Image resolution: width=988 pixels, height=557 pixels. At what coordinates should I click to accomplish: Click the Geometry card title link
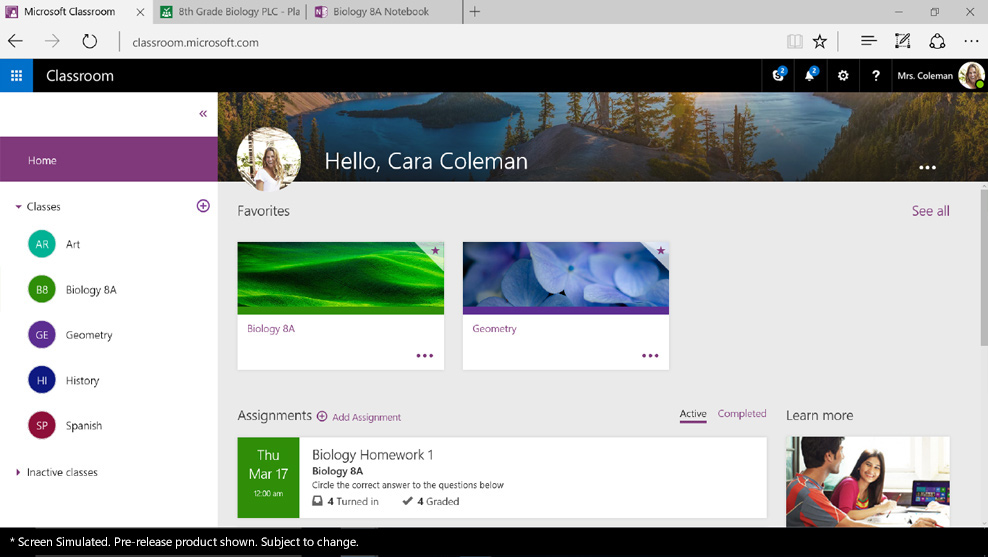[495, 329]
